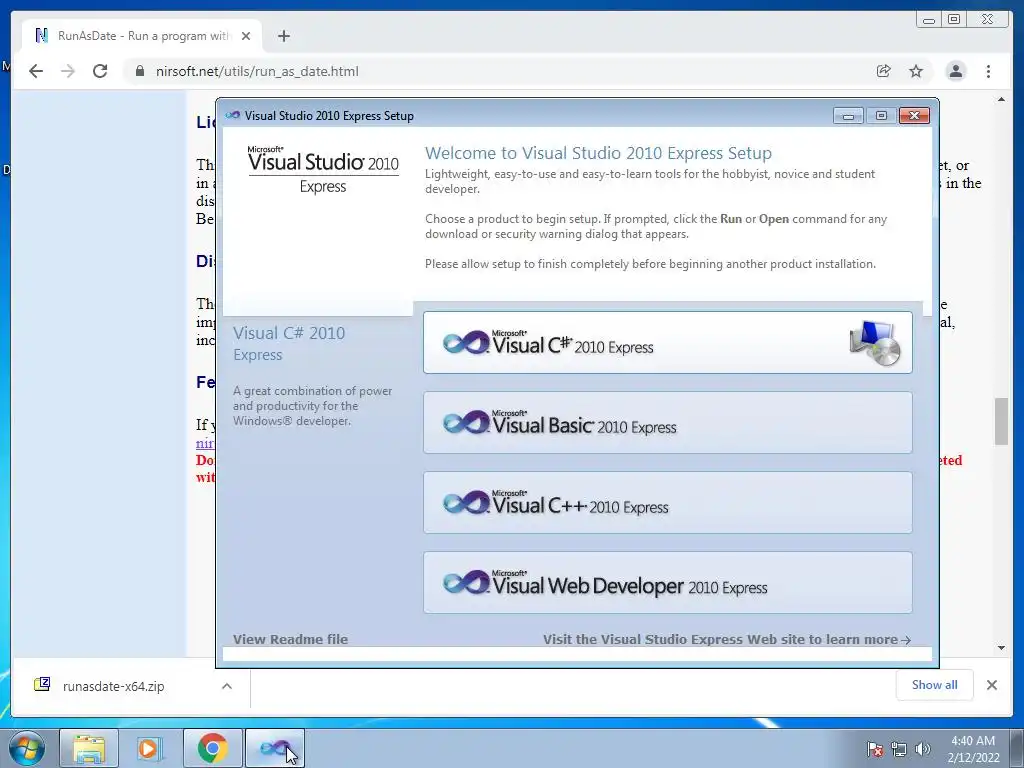Click the Welcome to Visual Studio heading
1024x768 pixels.
pyautogui.click(x=598, y=153)
